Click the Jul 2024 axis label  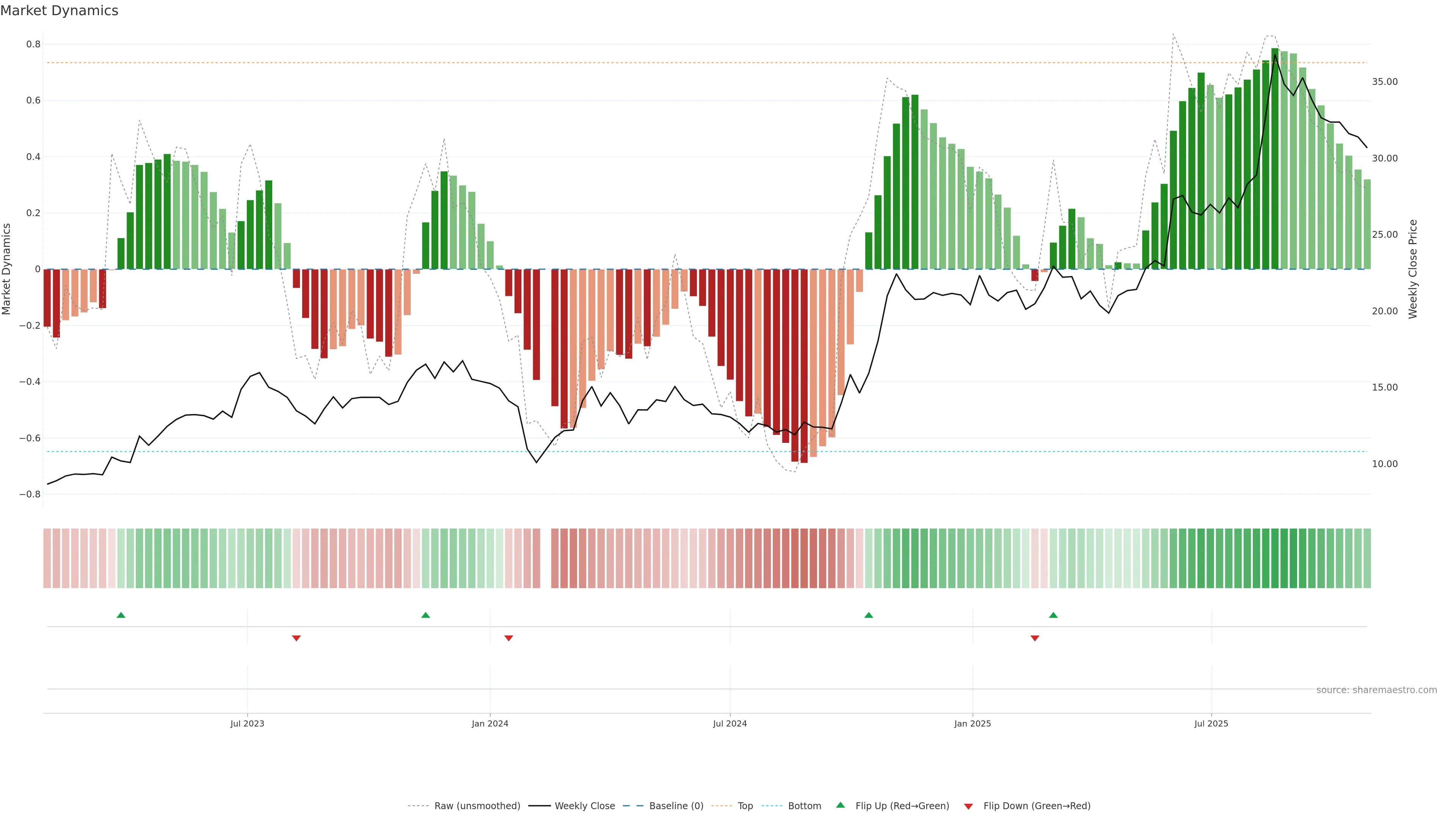tap(730, 723)
